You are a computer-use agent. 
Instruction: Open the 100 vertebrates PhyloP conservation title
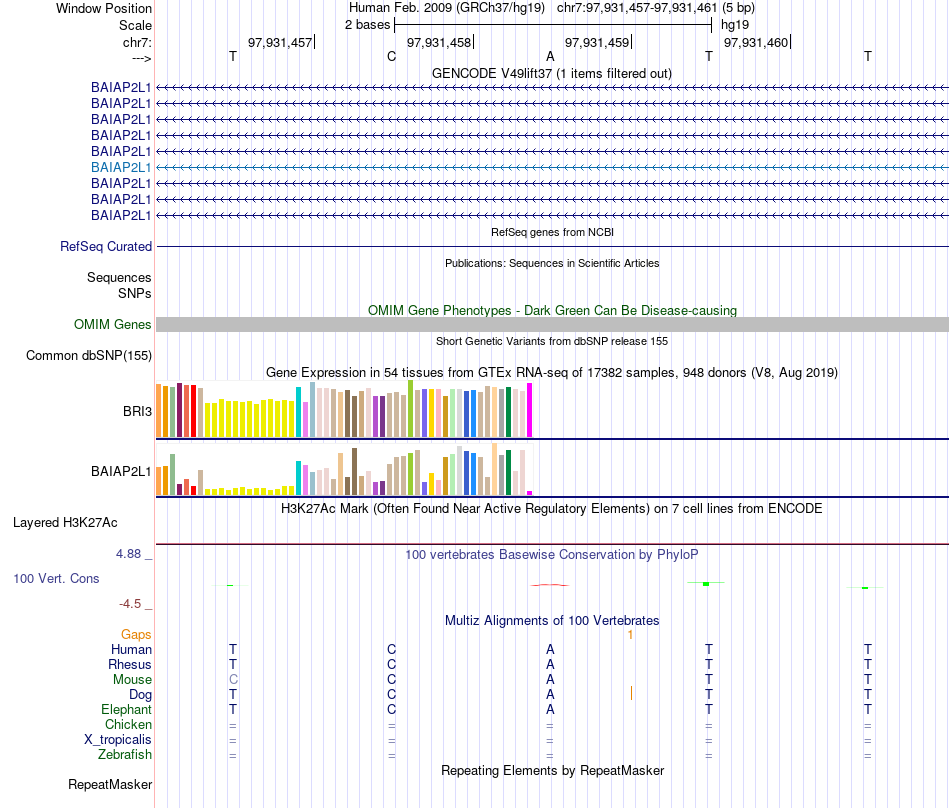(552, 554)
